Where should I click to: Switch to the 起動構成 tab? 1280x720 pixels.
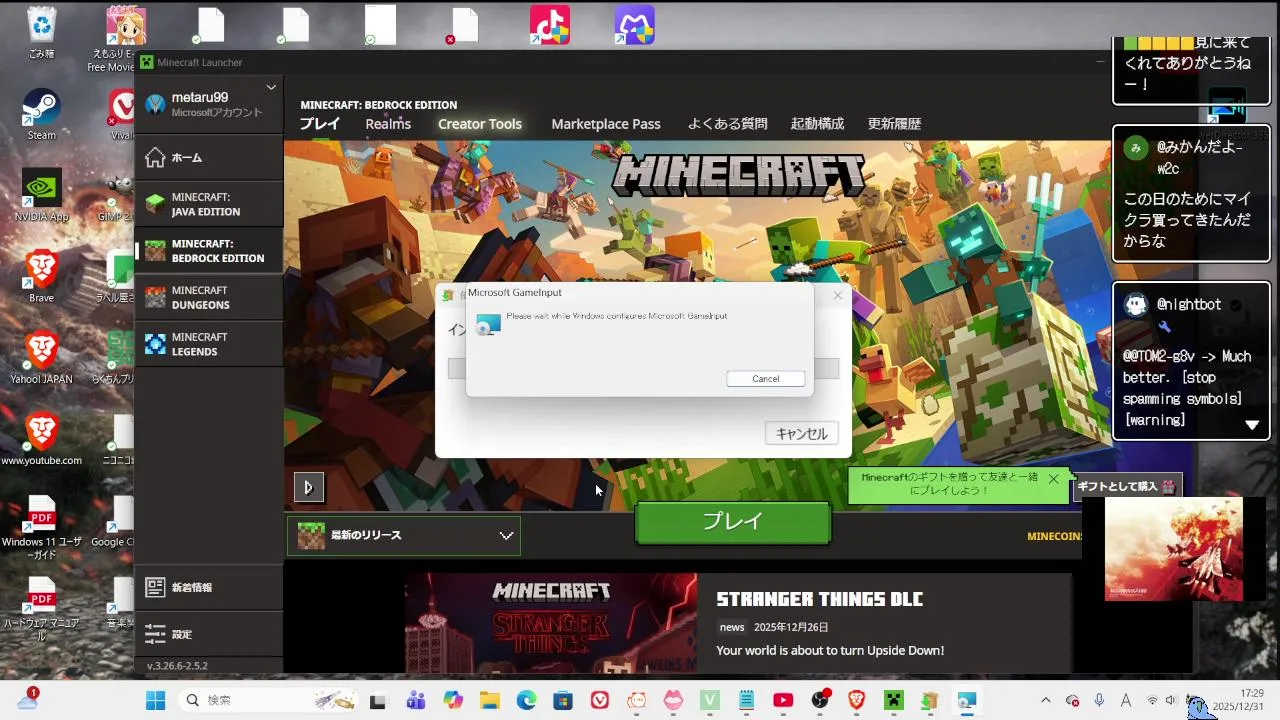tap(818, 124)
